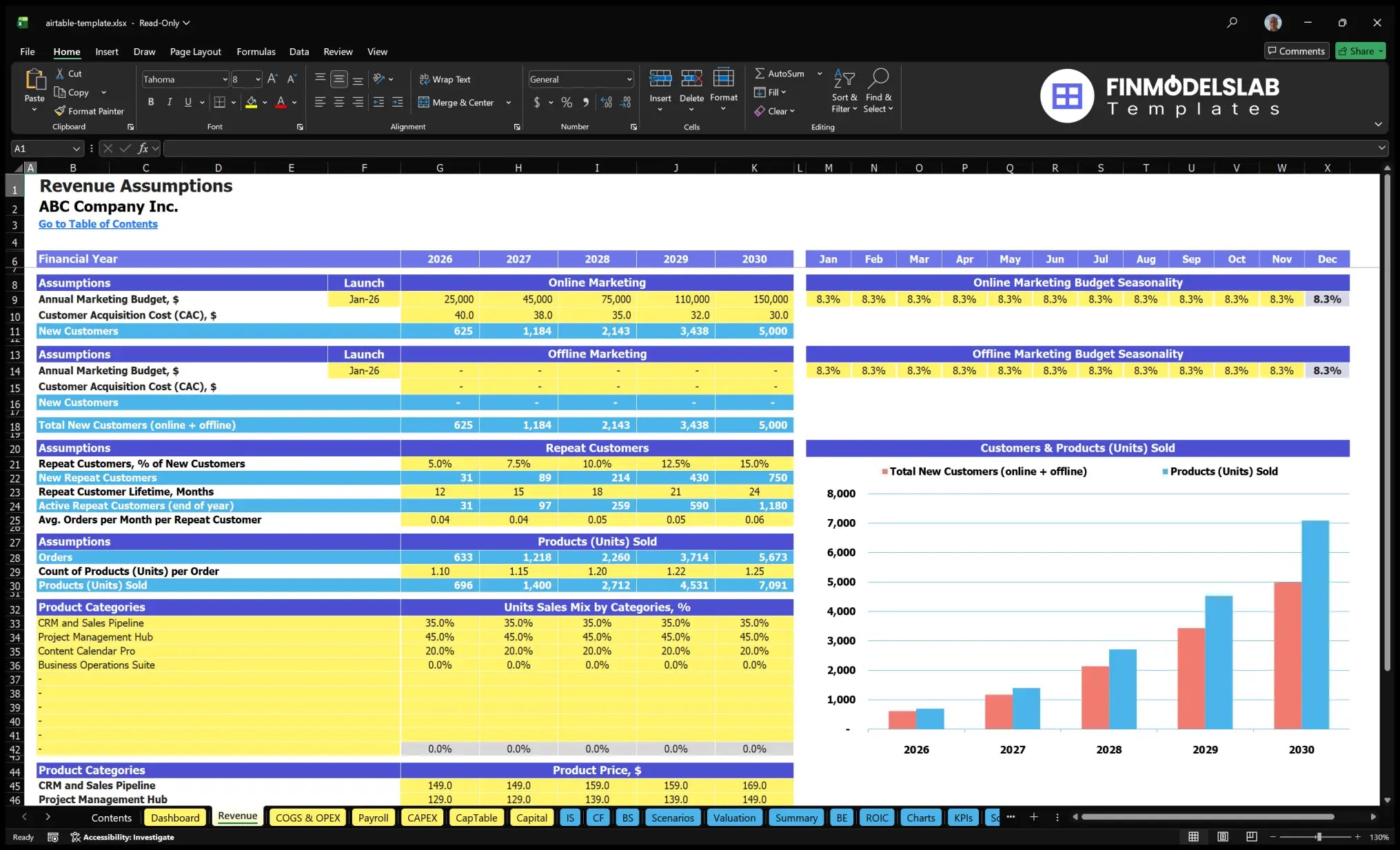Decrease font size with the smaller A
Screen dimensions: 1400x850
(x=292, y=79)
